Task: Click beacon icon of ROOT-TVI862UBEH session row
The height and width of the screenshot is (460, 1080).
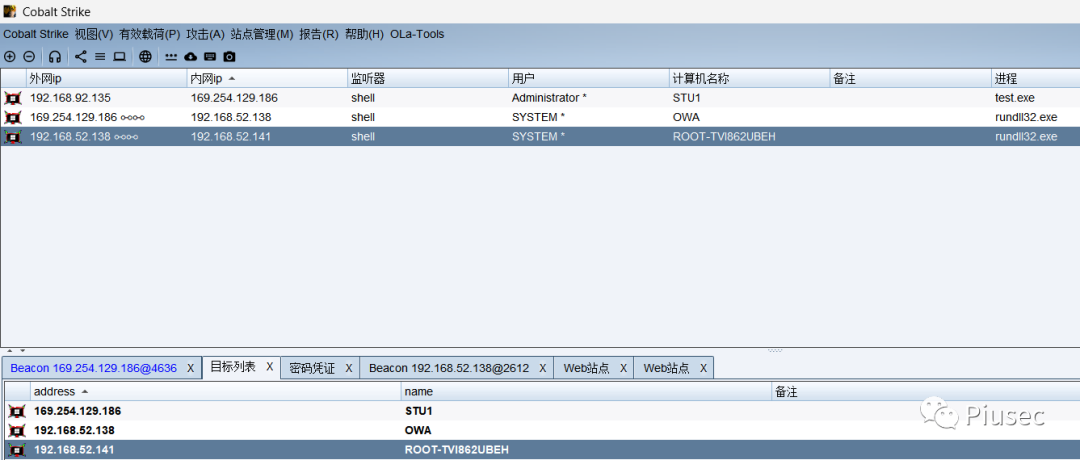Action: tap(13, 136)
